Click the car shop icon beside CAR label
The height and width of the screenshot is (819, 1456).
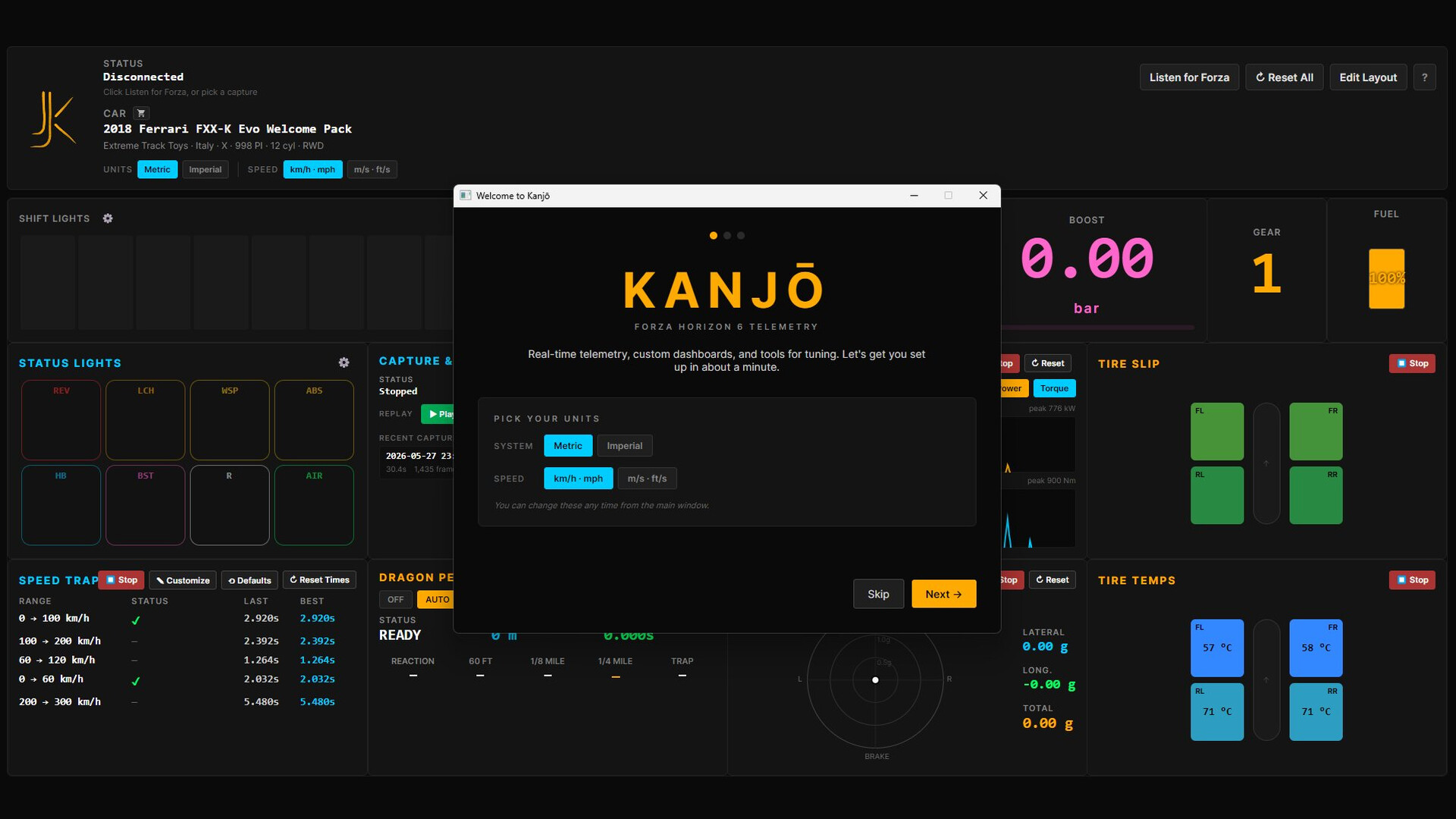click(x=141, y=113)
